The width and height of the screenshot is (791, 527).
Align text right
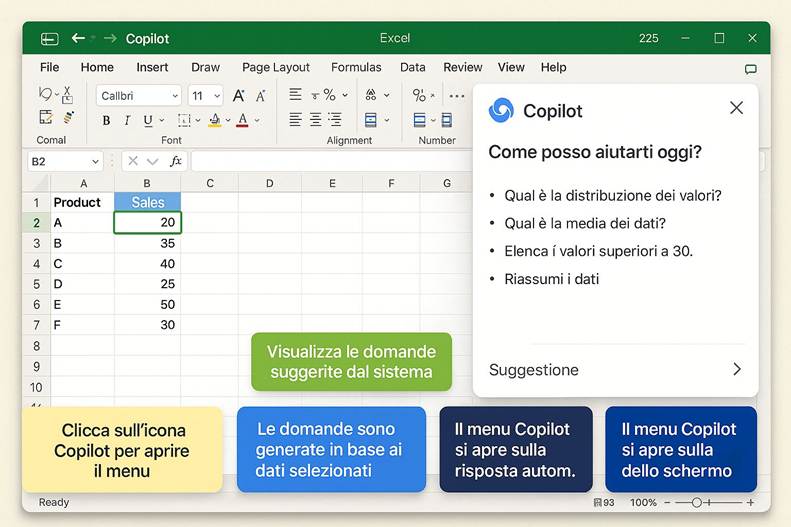click(335, 120)
